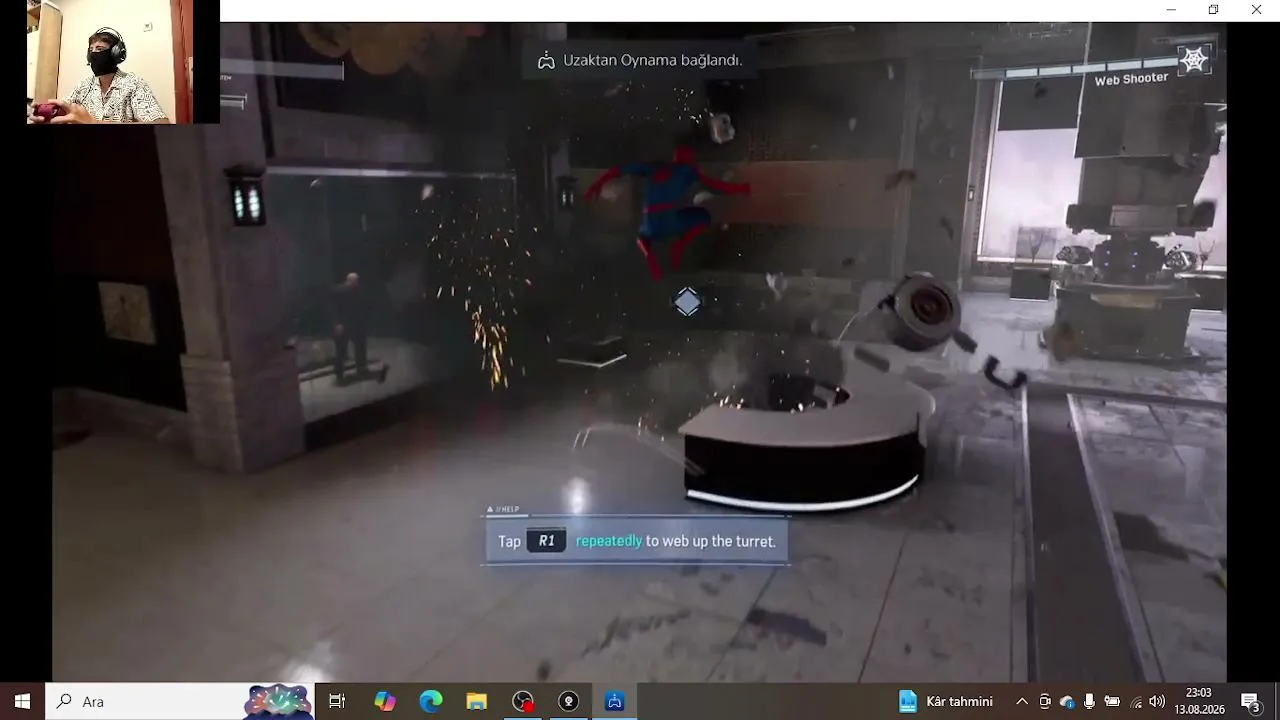Click the Meet Now camera tray icon
This screenshot has width=1280, height=720.
1045,701
